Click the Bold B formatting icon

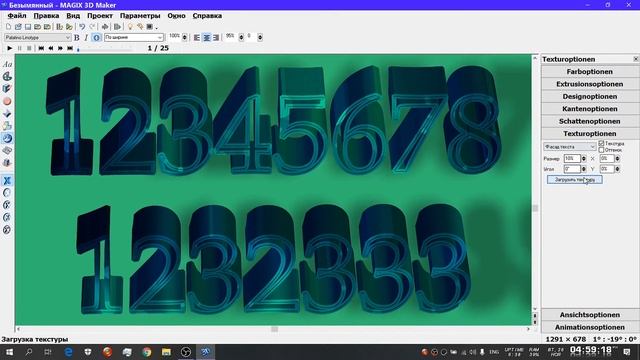click(x=76, y=38)
